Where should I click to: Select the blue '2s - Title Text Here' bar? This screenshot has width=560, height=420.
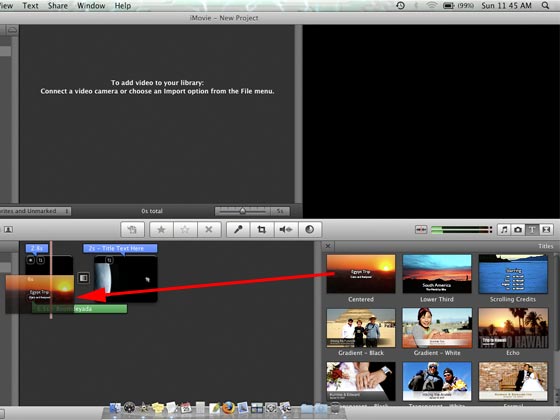[x=120, y=248]
